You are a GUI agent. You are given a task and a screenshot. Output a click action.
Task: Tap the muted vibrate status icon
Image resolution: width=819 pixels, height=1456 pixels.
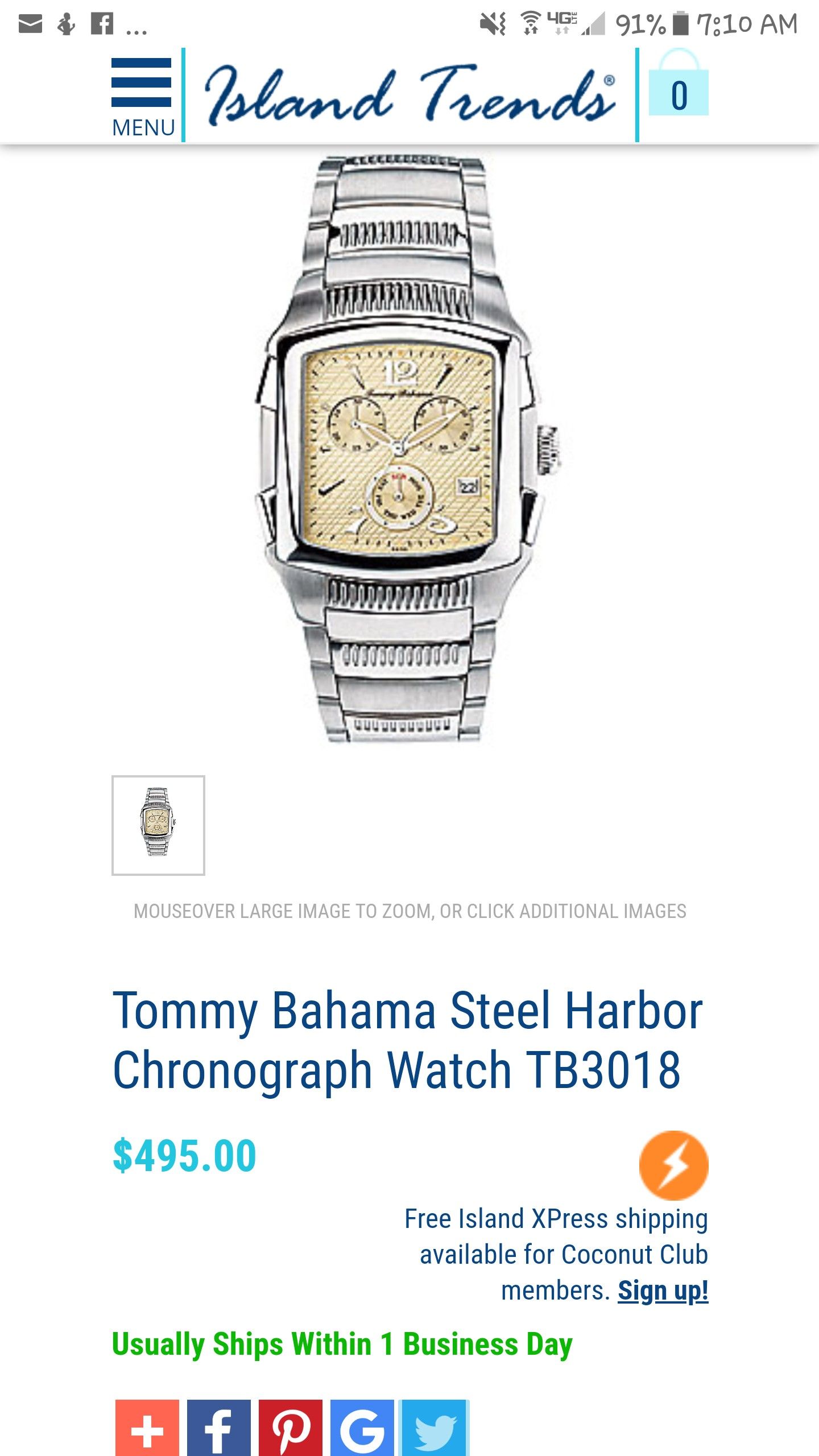pyautogui.click(x=493, y=24)
